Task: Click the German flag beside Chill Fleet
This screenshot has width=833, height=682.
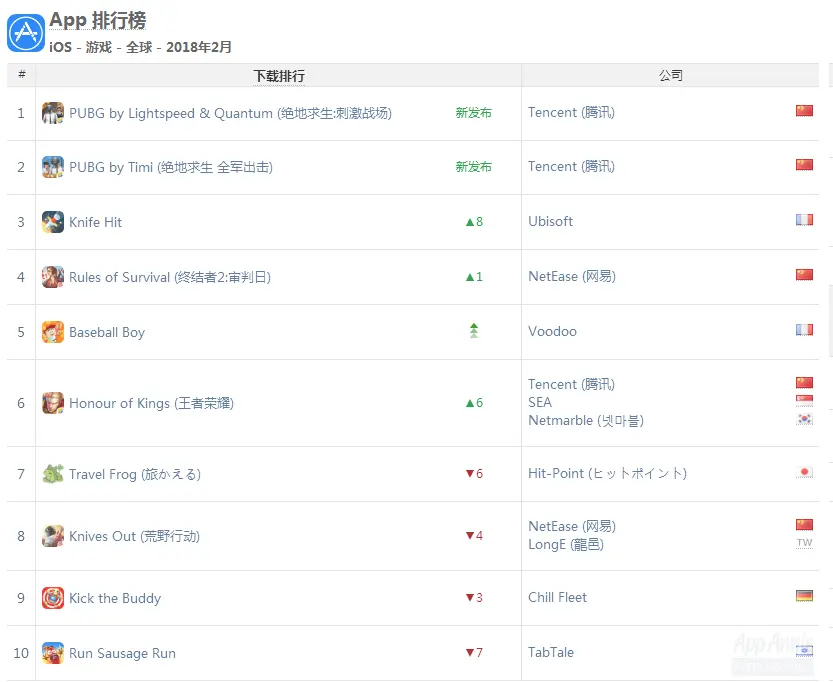Action: [x=804, y=596]
